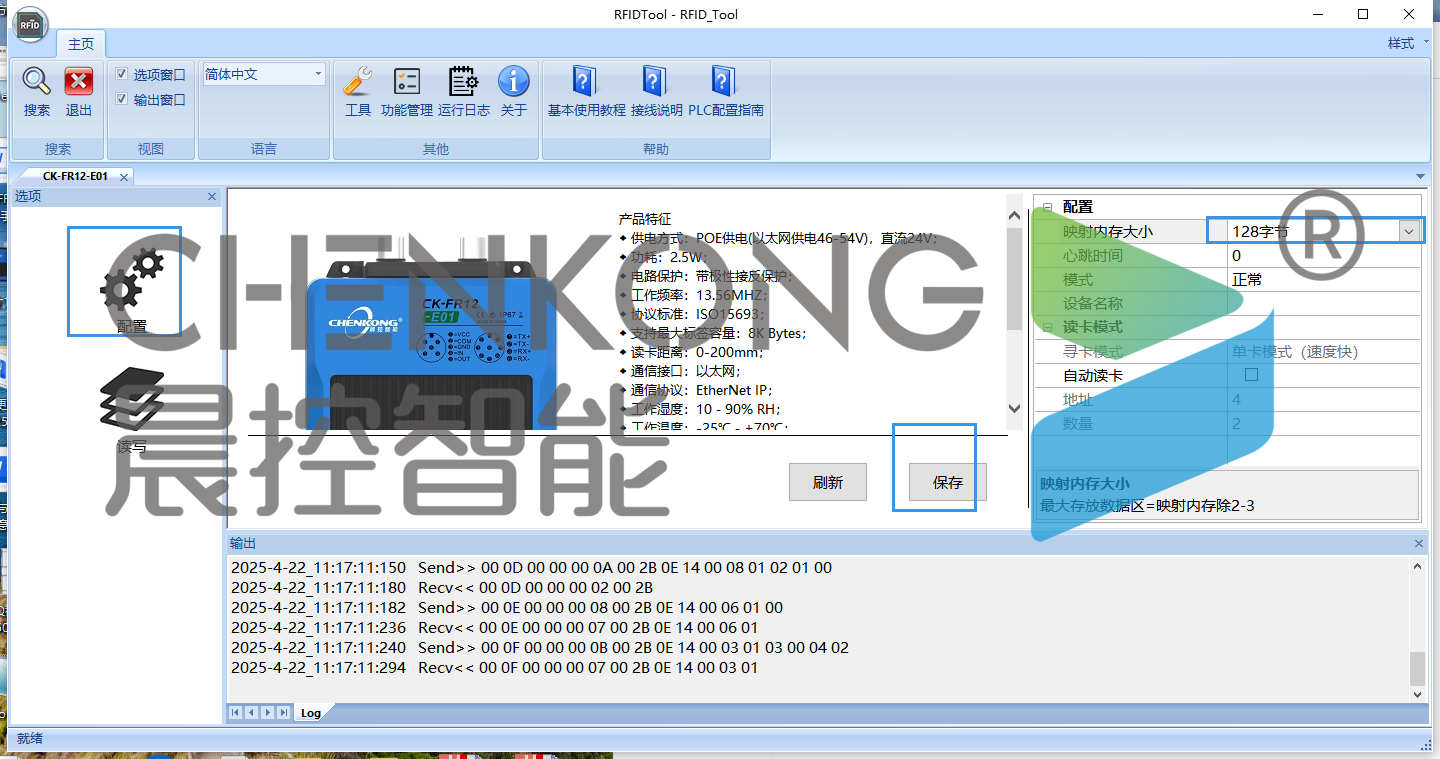Screen dimensions: 1440x759
Task: Click the output log scrollbar up arrow
Action: 1418,567
